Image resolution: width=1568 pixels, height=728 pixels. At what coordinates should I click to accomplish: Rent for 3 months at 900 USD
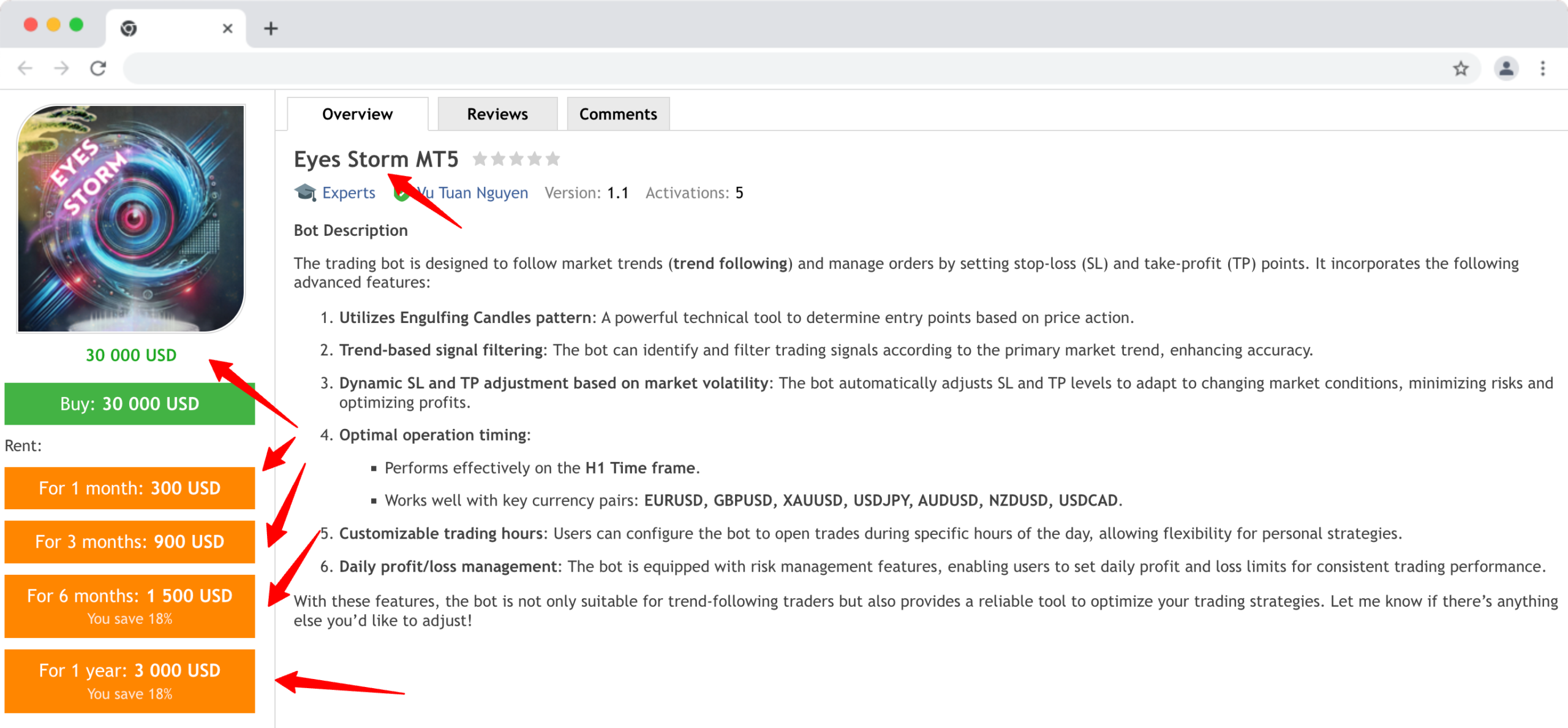pyautogui.click(x=130, y=542)
